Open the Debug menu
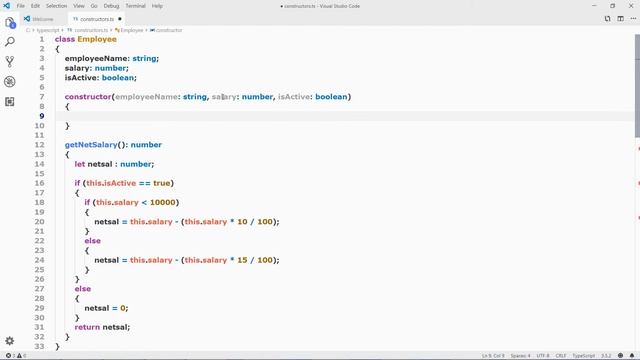Image resolution: width=640 pixels, height=360 pixels. coord(111,6)
